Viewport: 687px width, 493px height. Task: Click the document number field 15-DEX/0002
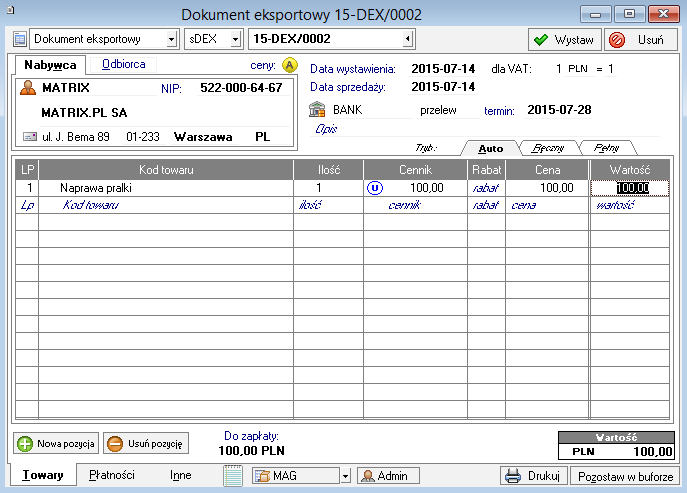[x=324, y=39]
